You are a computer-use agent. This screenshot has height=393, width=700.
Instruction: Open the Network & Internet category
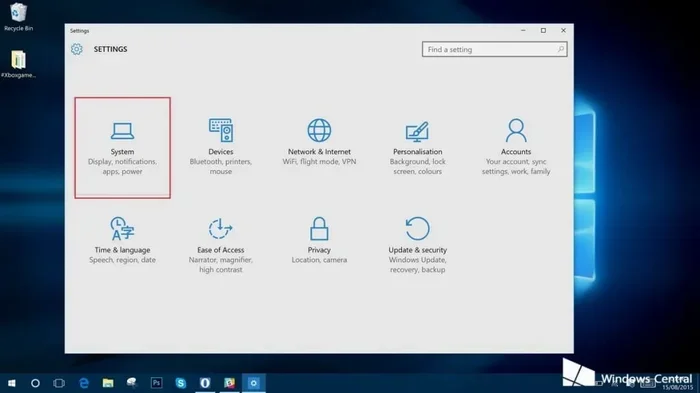[x=319, y=142]
